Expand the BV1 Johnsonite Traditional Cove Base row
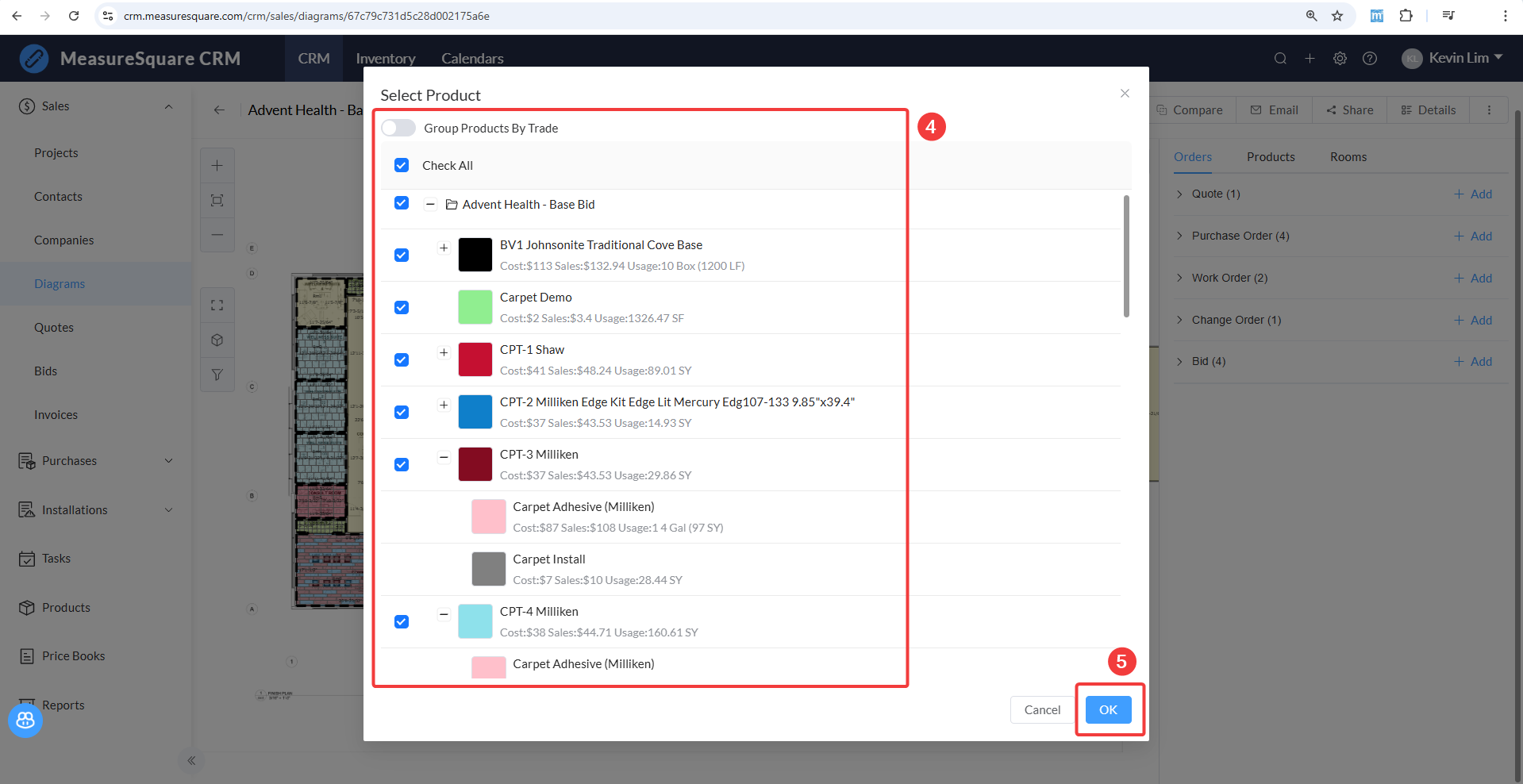Viewport: 1523px width, 784px height. click(x=444, y=248)
